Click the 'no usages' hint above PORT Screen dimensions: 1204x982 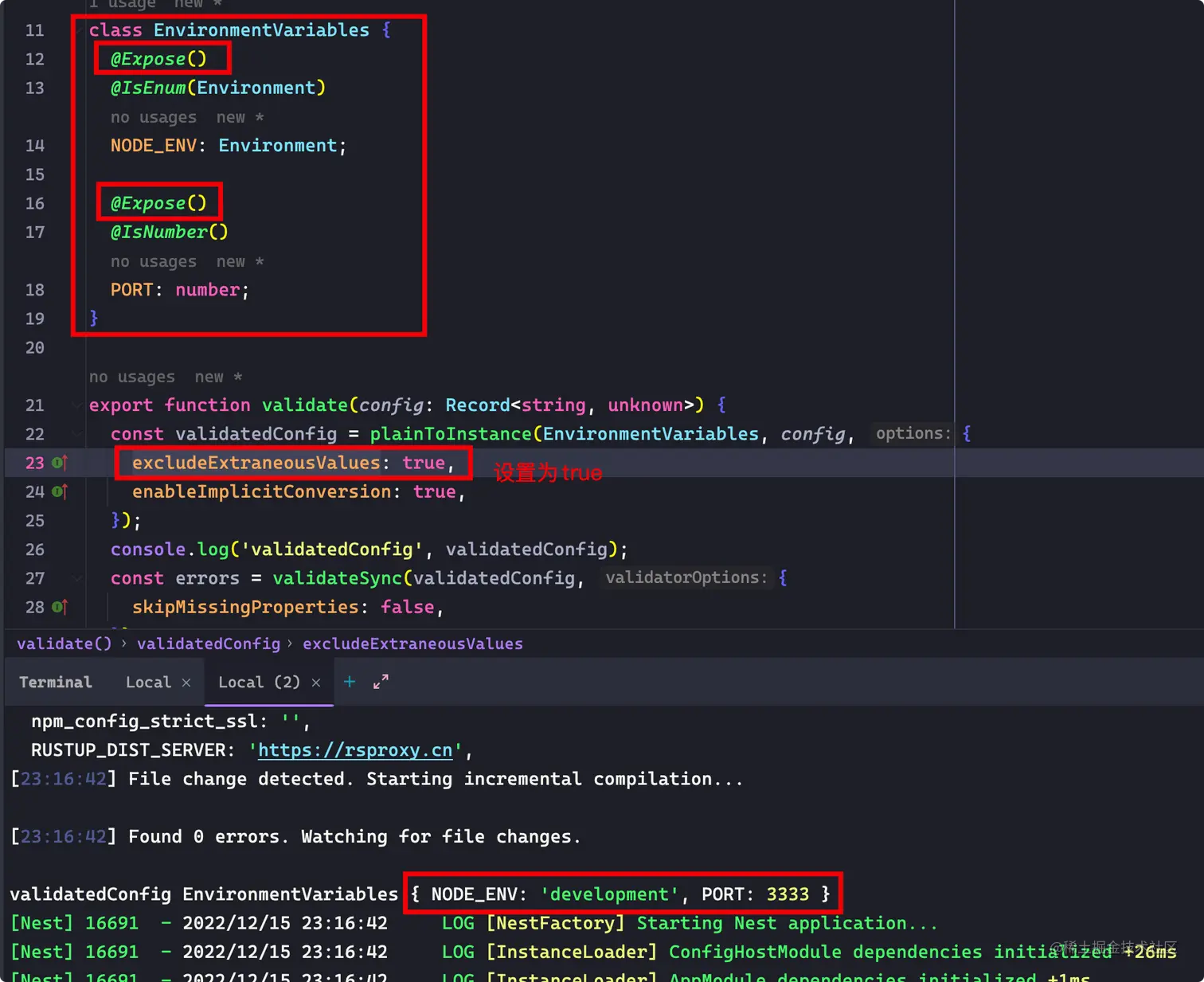click(x=154, y=261)
